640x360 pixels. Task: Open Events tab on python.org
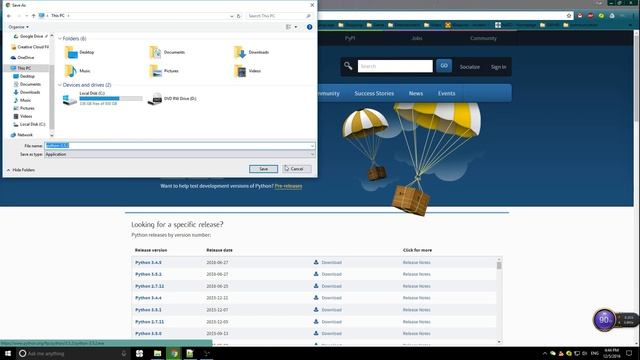[x=446, y=93]
